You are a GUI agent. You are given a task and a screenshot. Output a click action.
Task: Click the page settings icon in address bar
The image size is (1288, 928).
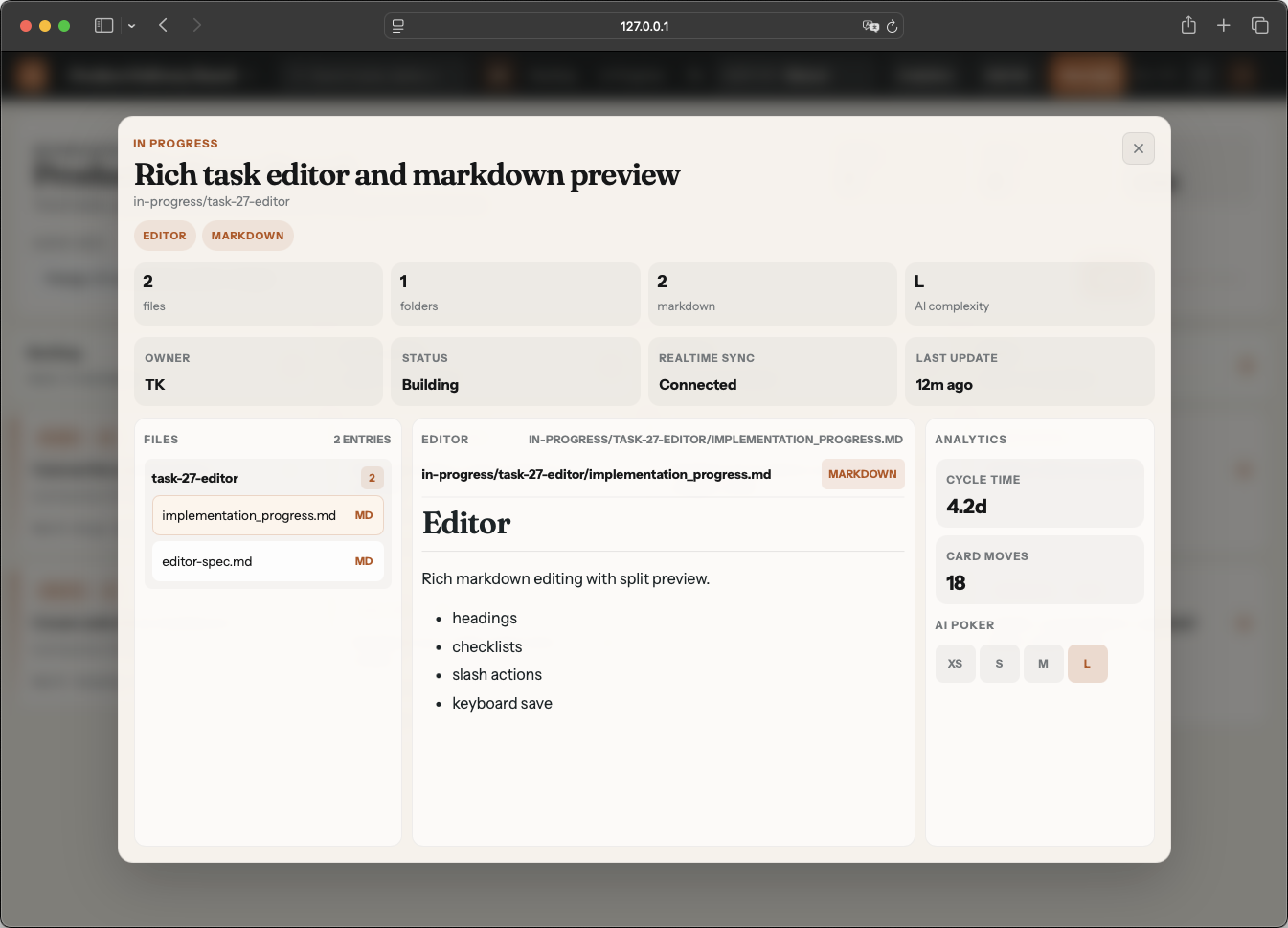tap(398, 26)
